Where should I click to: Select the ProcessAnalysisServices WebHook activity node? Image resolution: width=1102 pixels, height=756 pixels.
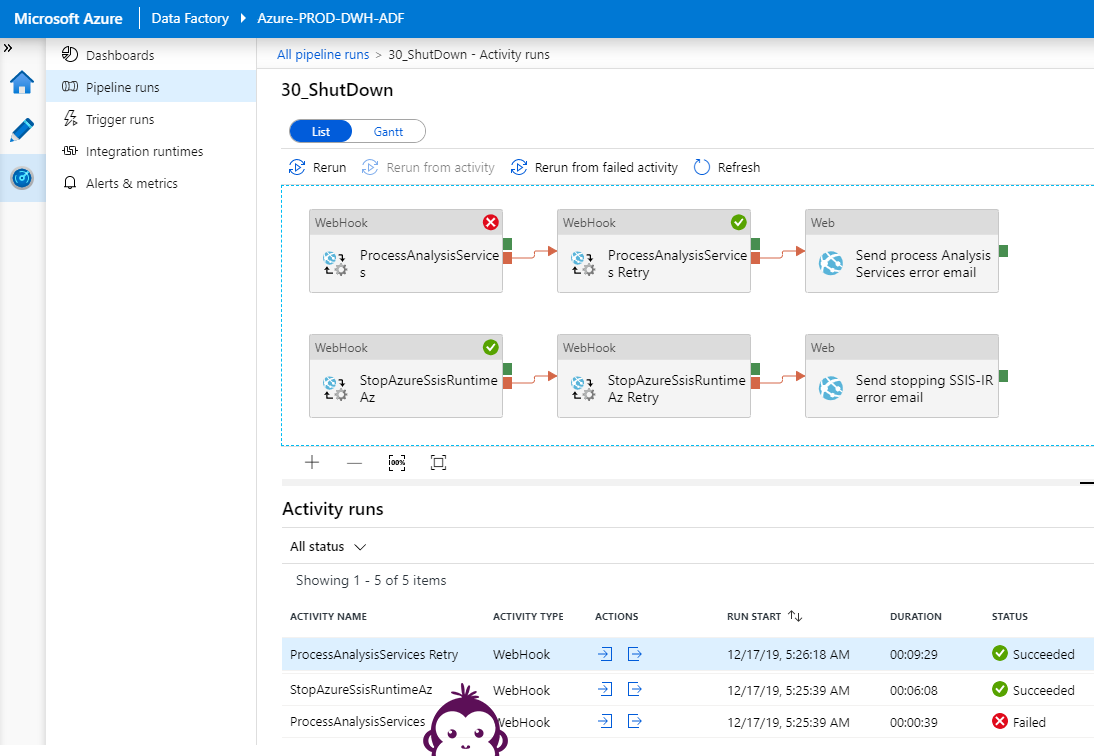[x=406, y=251]
